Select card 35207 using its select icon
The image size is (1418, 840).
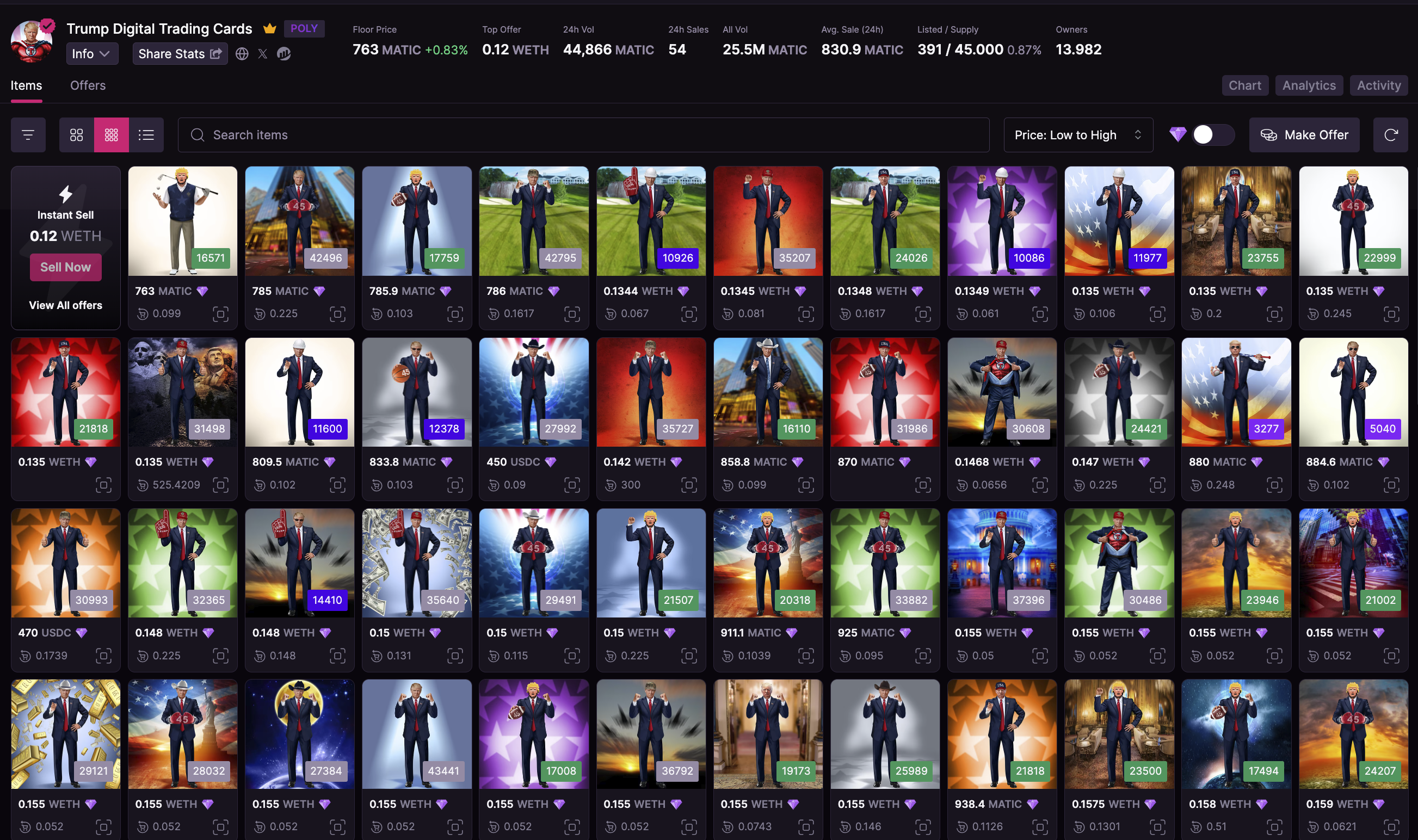pos(806,313)
